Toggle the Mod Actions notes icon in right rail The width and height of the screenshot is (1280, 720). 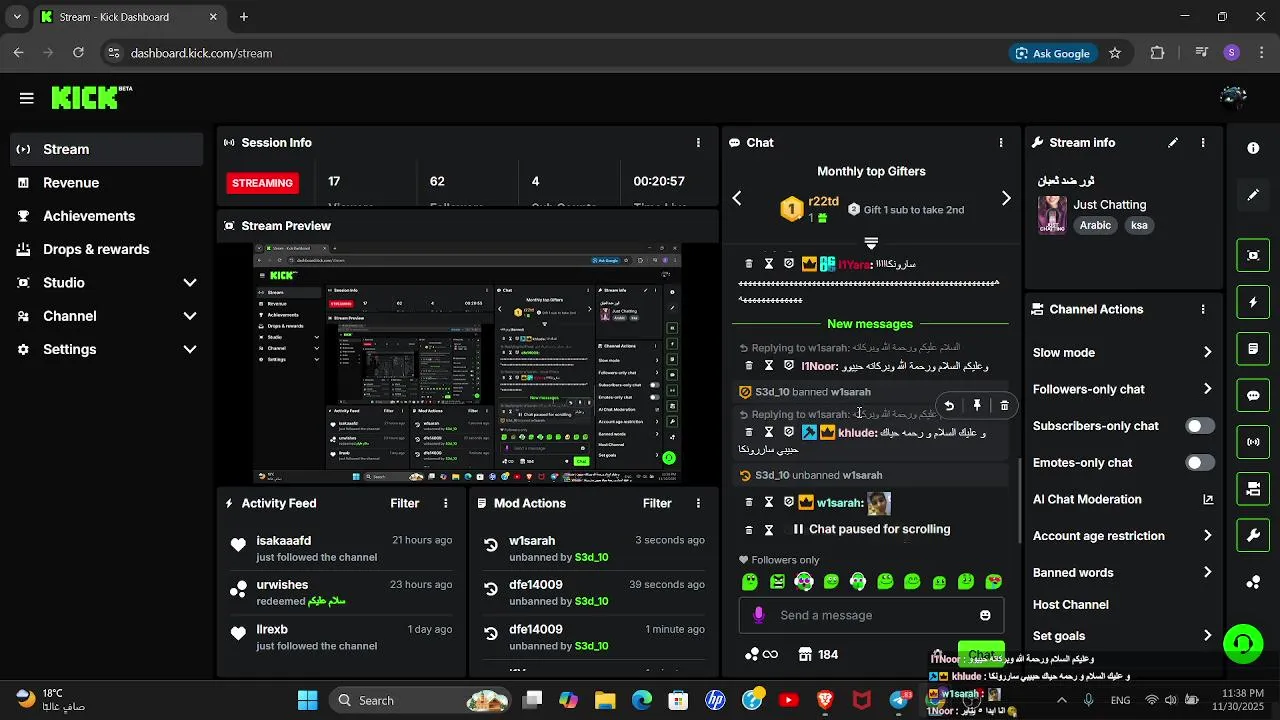click(x=1253, y=349)
